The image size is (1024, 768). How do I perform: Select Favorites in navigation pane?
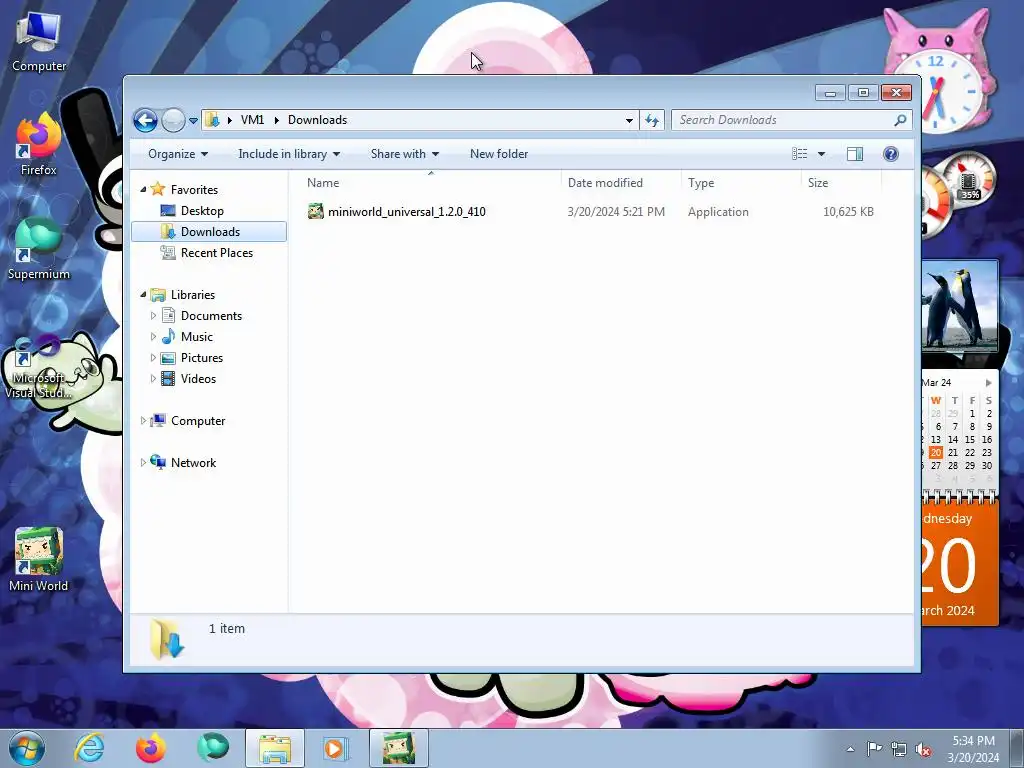pos(194,189)
